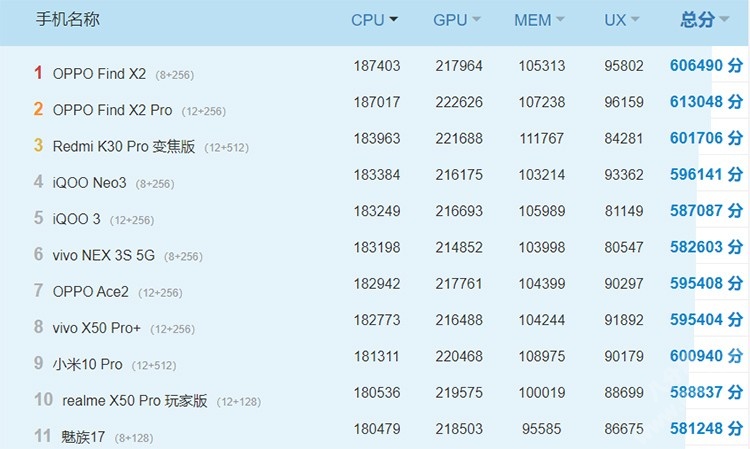
Task: Sort by MEM column dropdown arrow
Action: 560,20
